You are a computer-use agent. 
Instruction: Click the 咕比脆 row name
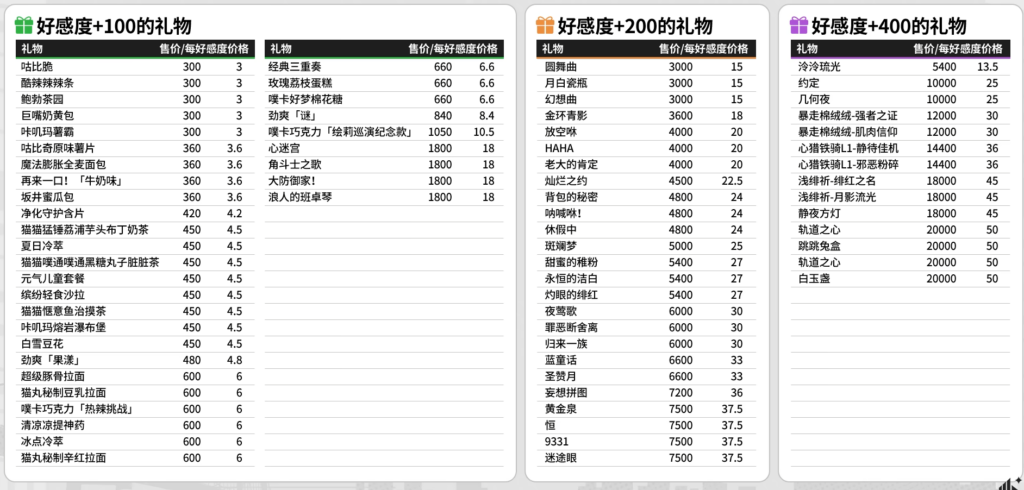[37, 67]
